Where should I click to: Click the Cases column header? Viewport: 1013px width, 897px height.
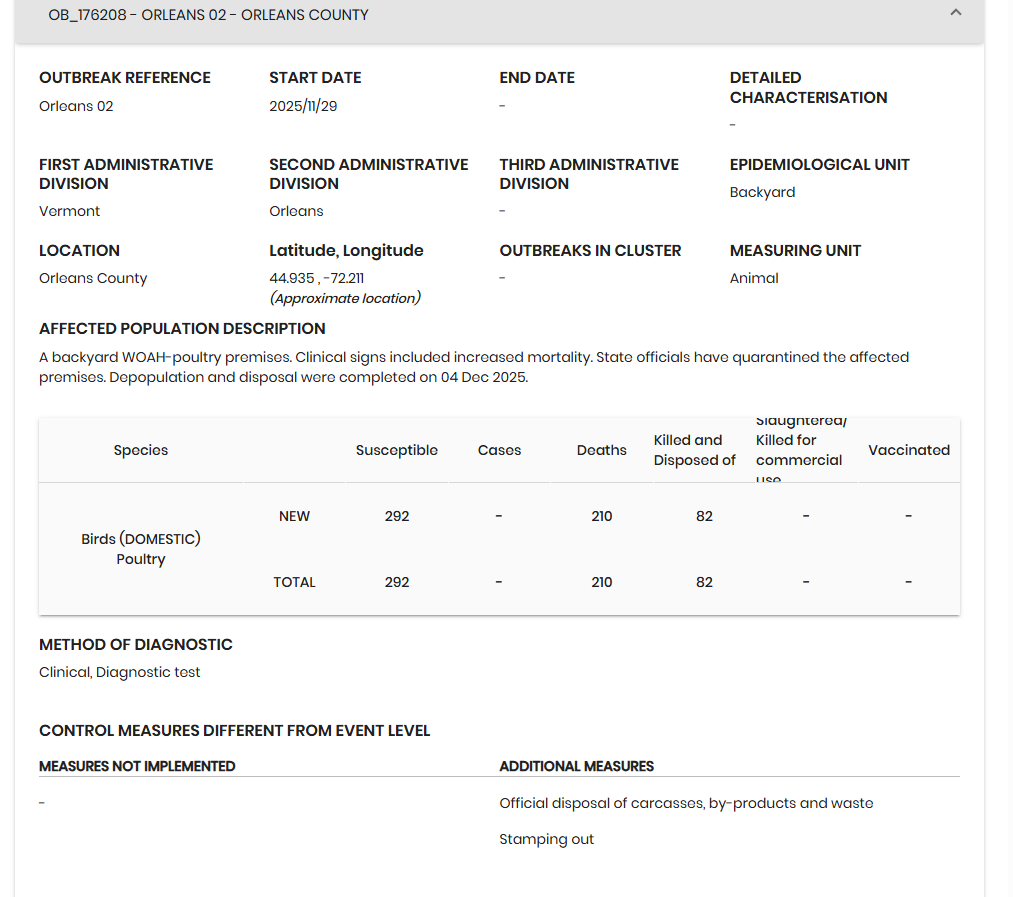coord(499,450)
